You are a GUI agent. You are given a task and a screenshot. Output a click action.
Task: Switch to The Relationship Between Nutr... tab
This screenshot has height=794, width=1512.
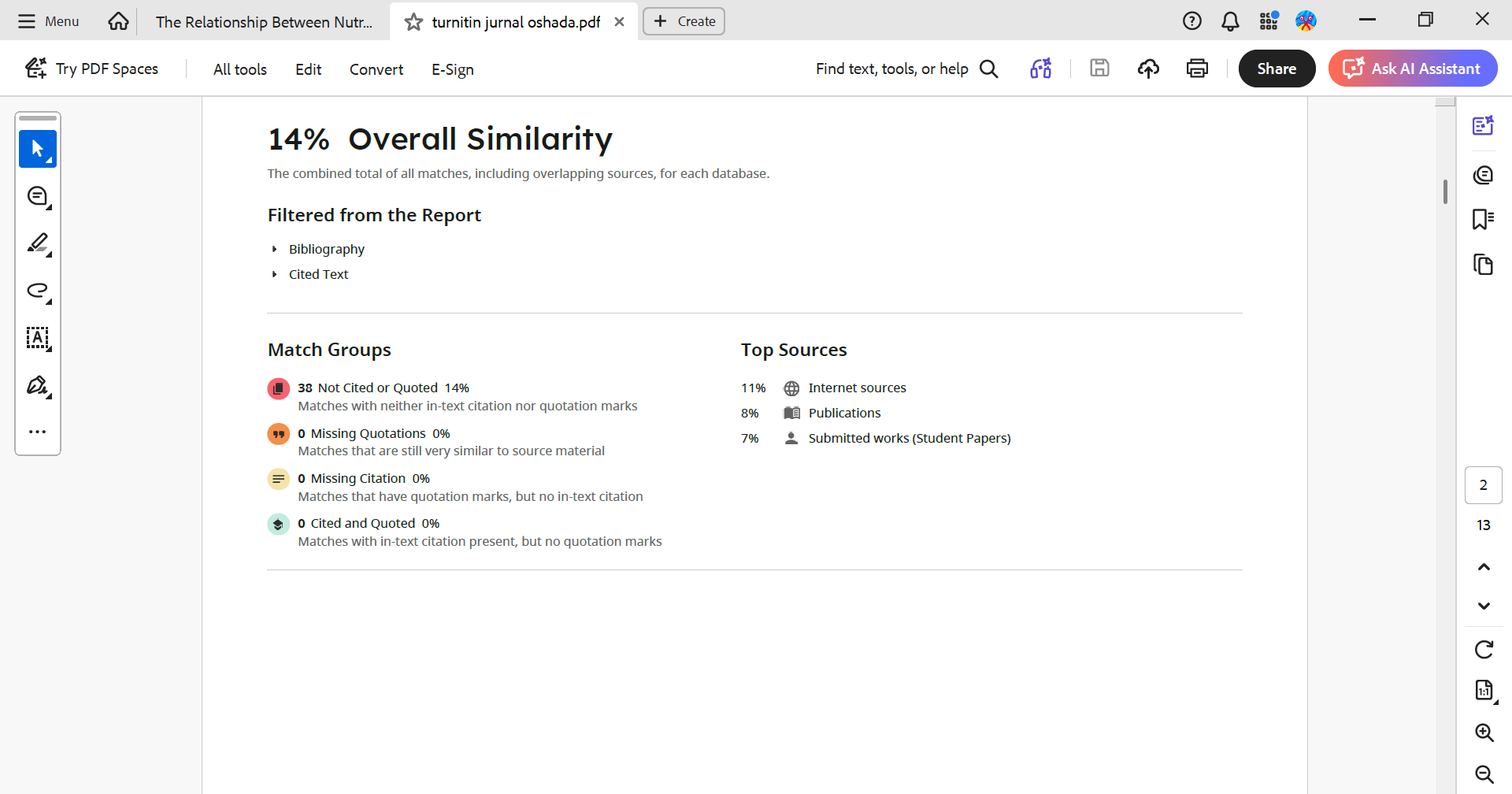click(x=264, y=22)
